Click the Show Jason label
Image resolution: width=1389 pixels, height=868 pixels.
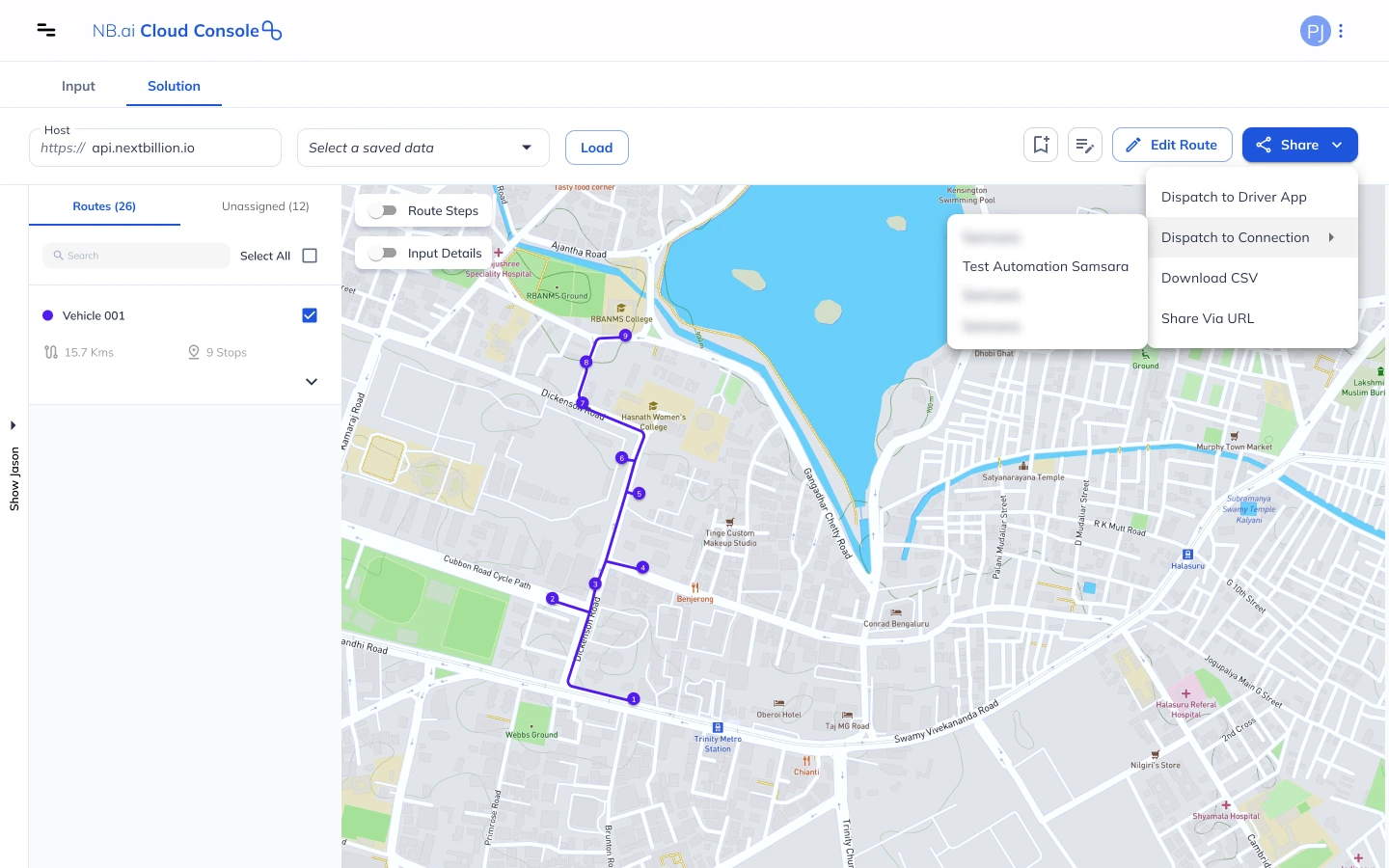tap(14, 478)
